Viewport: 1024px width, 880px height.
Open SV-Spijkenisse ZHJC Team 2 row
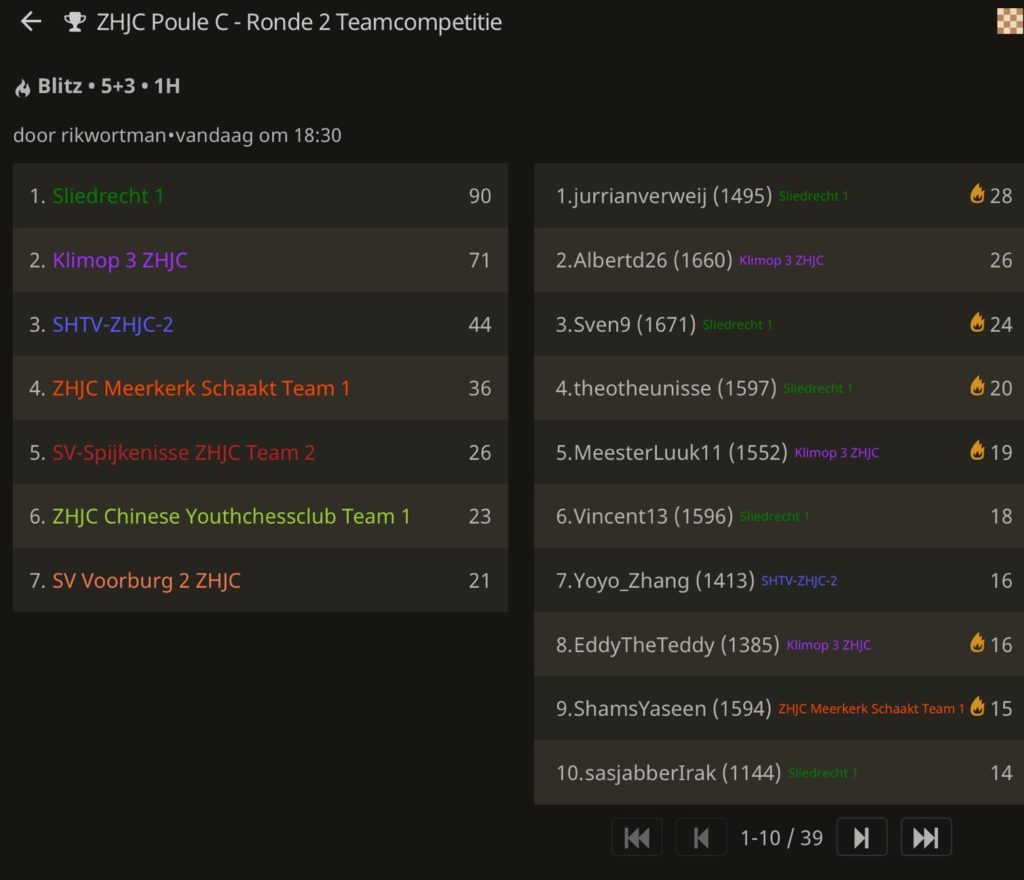point(260,452)
